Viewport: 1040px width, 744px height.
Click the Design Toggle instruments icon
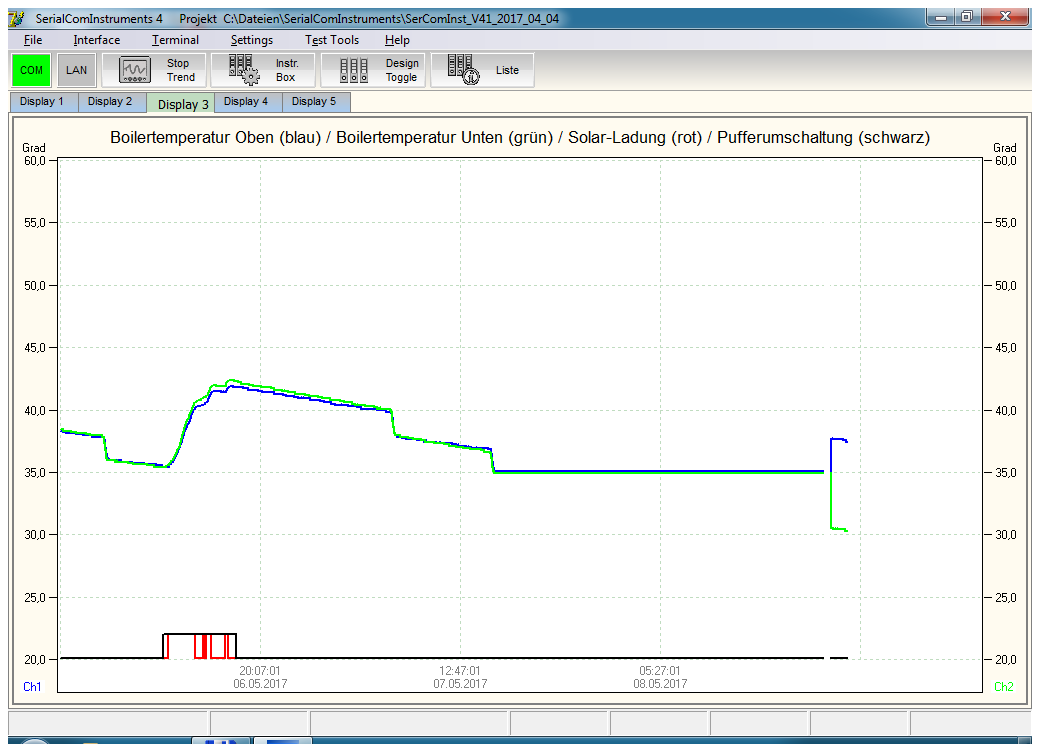(x=354, y=70)
